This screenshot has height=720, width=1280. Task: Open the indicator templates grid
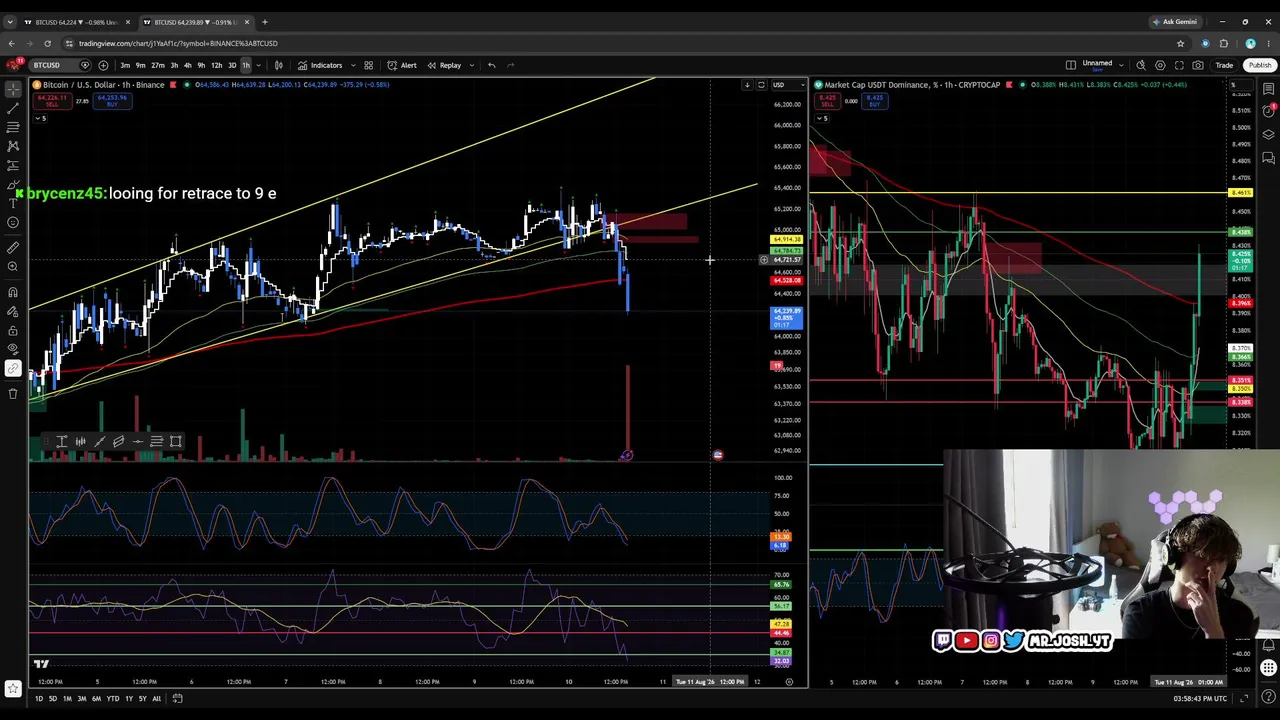(x=368, y=65)
